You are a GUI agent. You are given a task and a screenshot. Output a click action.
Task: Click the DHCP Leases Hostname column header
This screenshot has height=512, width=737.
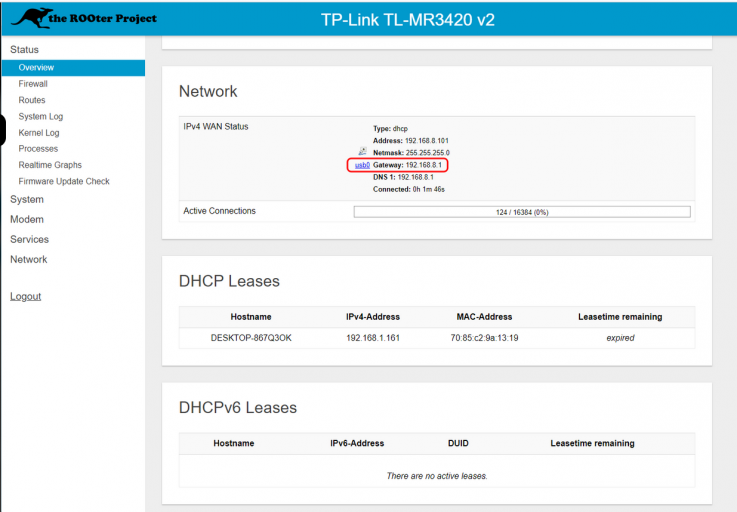(x=251, y=317)
